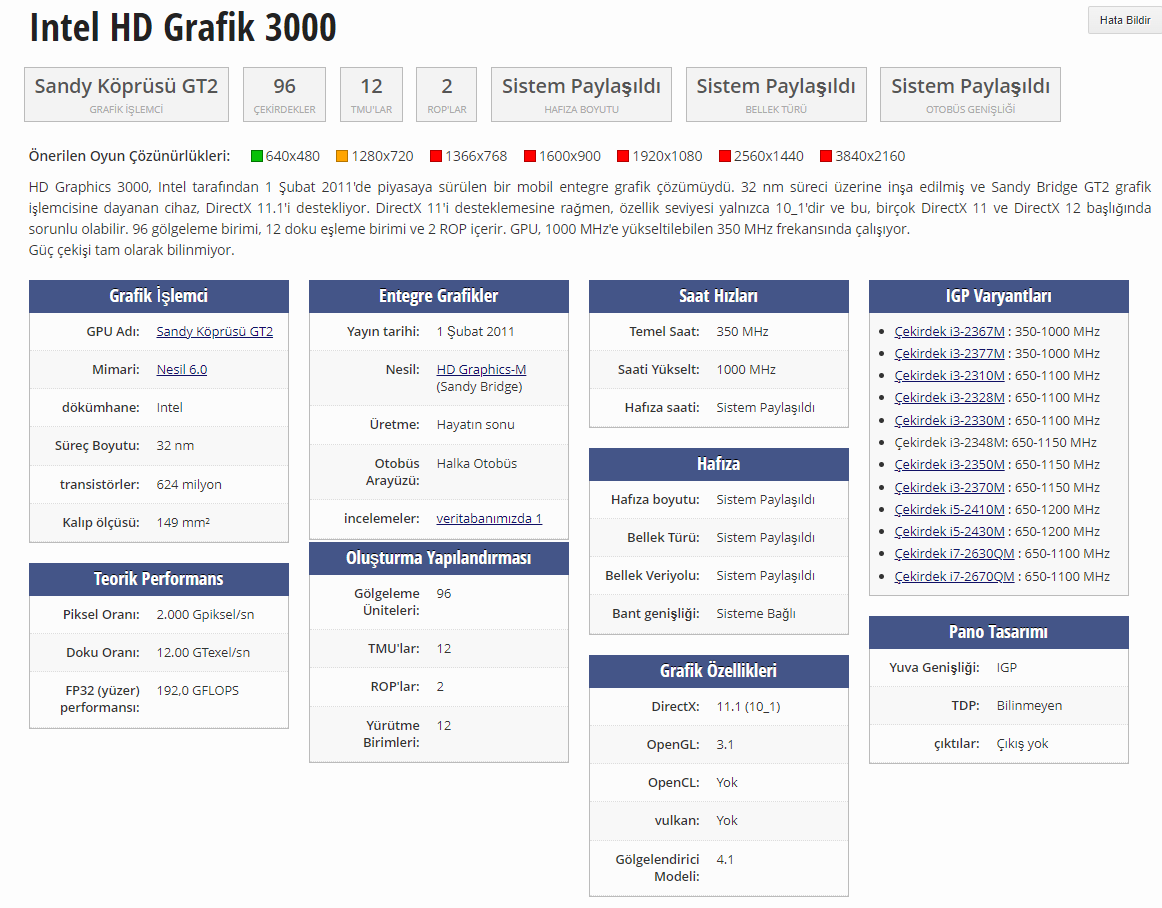Click the Intel foundry value
This screenshot has width=1162, height=908.
click(x=170, y=408)
